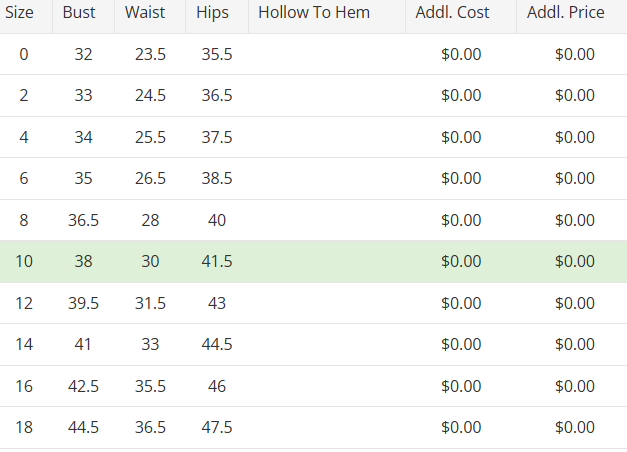
Task: Click the Hollow To Hem cell for size 12
Action: click(x=326, y=303)
